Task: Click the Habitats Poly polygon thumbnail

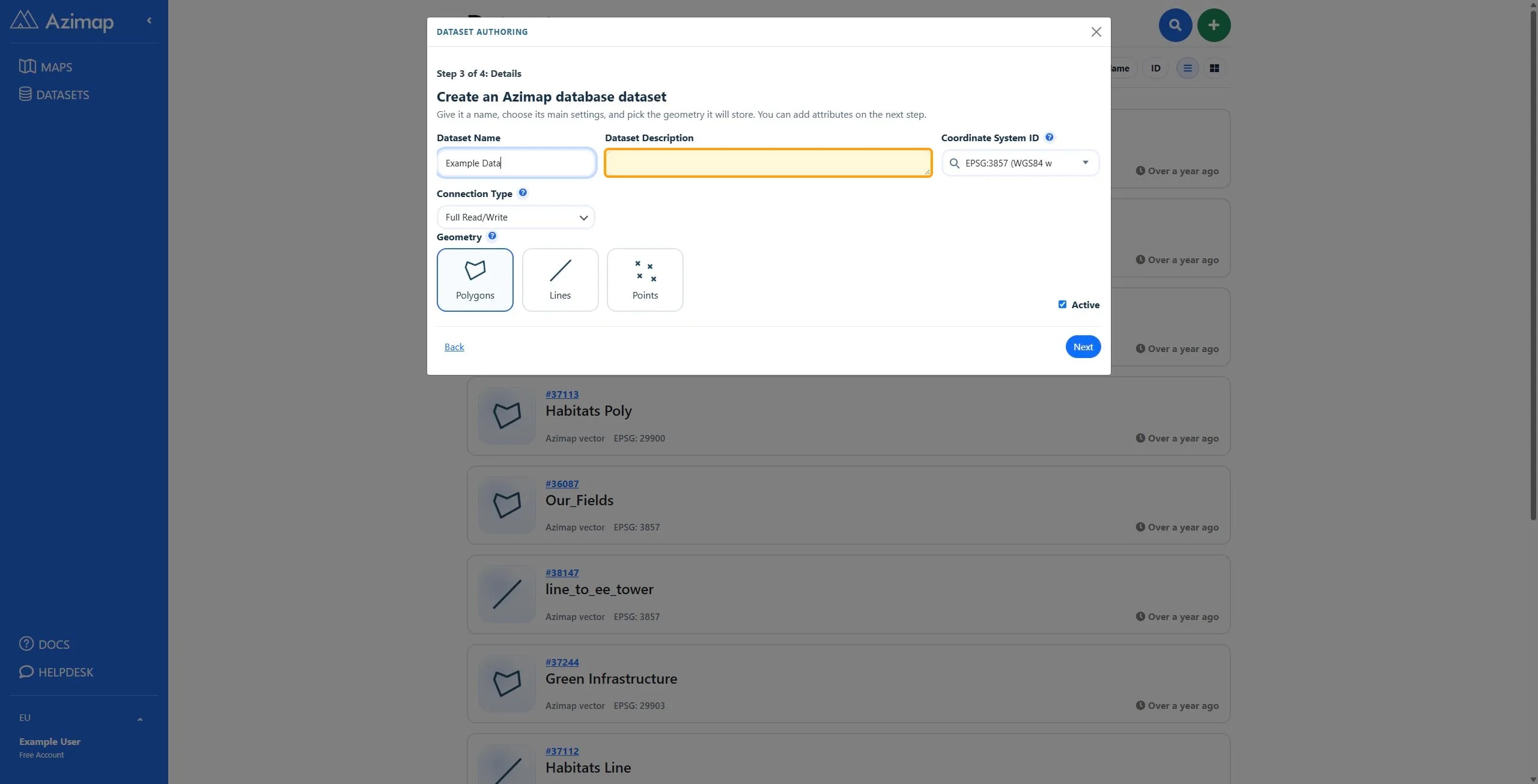Action: point(506,416)
